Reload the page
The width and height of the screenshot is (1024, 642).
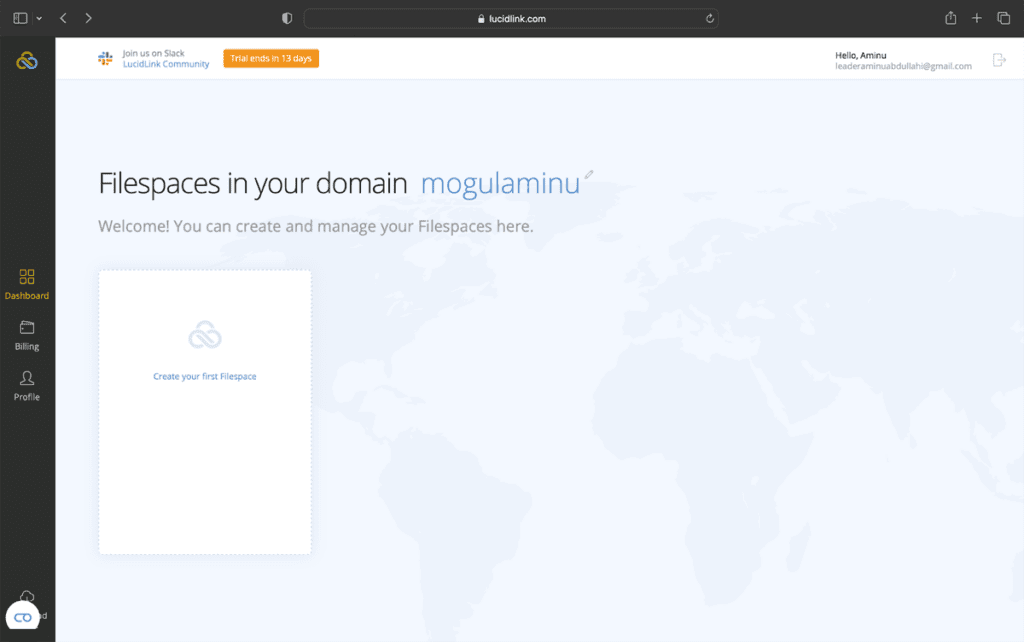click(709, 18)
